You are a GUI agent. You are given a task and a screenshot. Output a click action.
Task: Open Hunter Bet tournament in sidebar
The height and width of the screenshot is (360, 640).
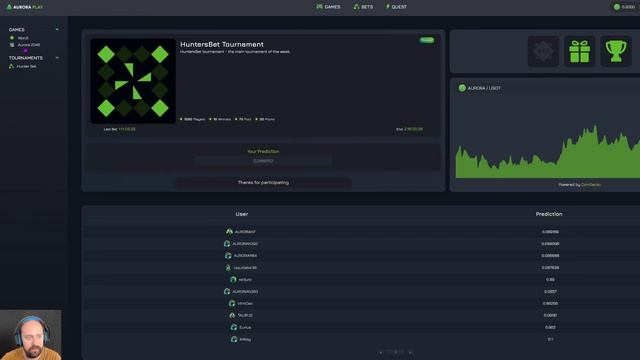click(23, 66)
